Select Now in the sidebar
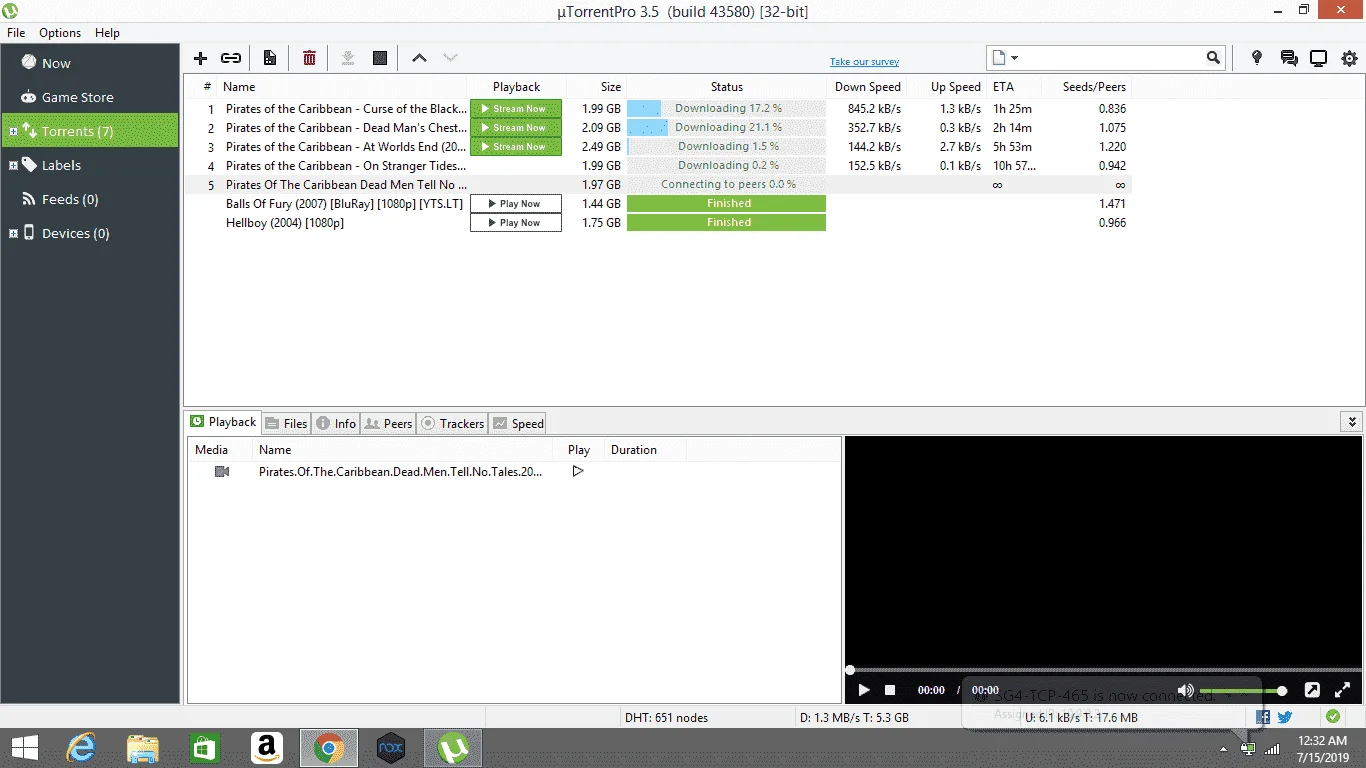The image size is (1366, 768). coord(90,63)
